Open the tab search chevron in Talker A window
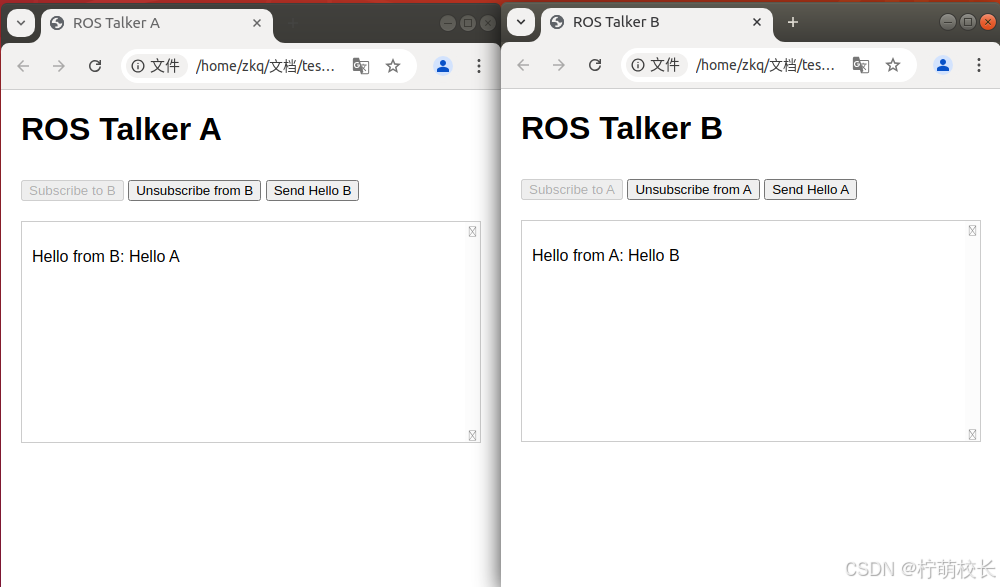 point(21,22)
